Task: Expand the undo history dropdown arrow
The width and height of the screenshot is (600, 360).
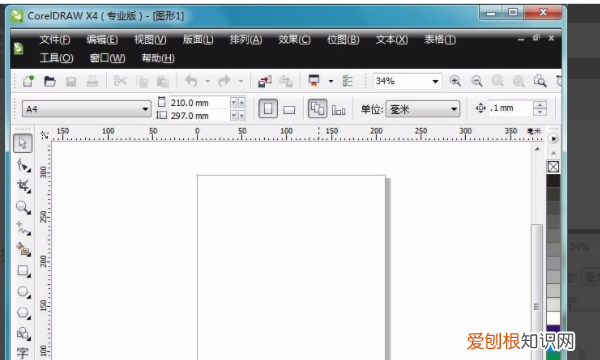Action: pos(207,81)
